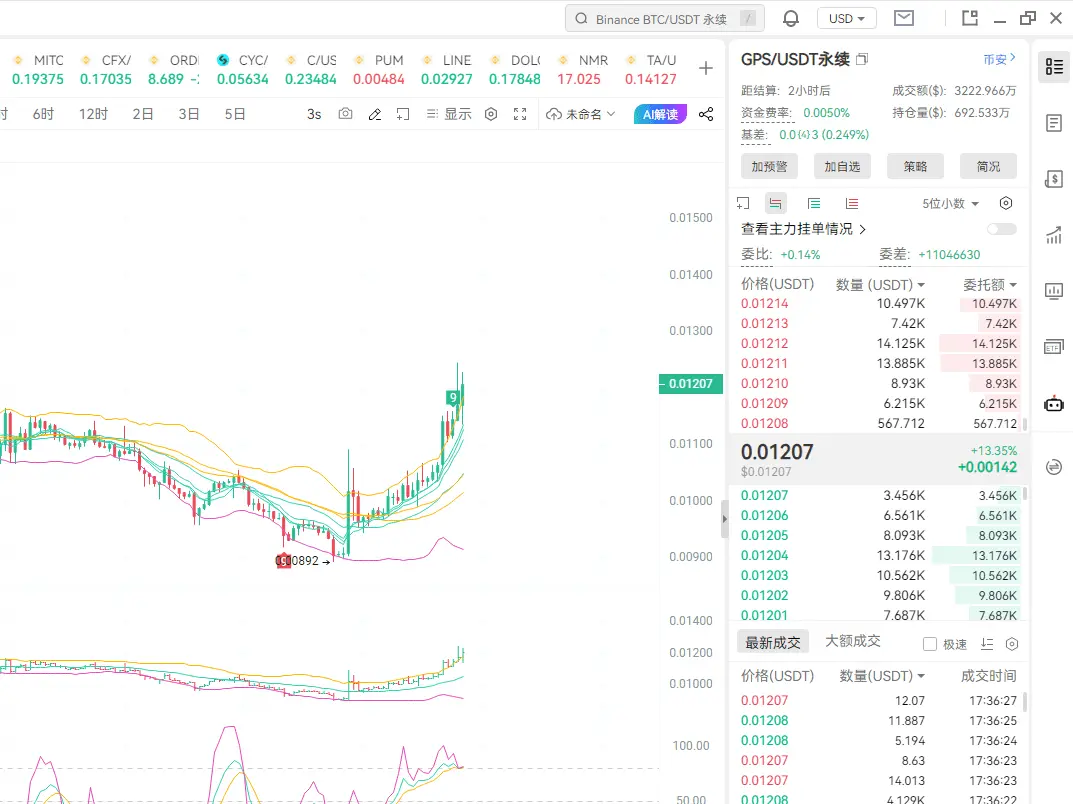This screenshot has width=1073, height=804.
Task: Select the 12时 timeframe
Action: click(93, 114)
